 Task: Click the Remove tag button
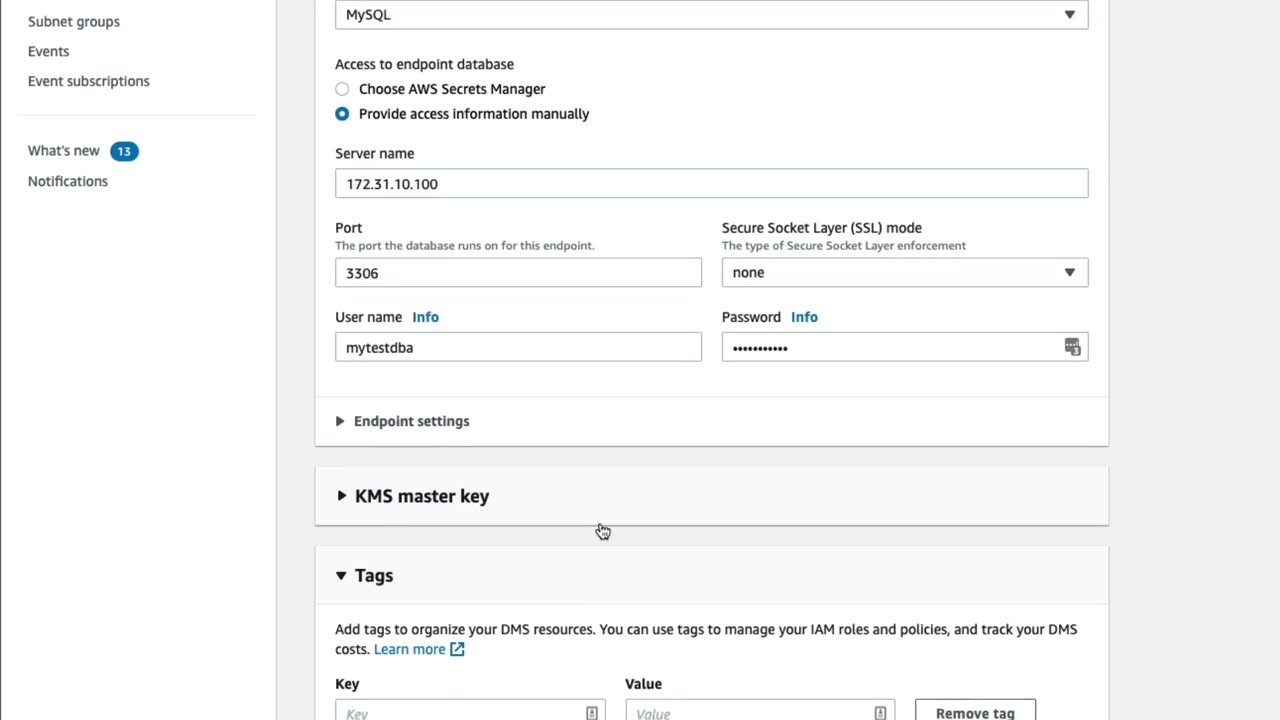975,712
